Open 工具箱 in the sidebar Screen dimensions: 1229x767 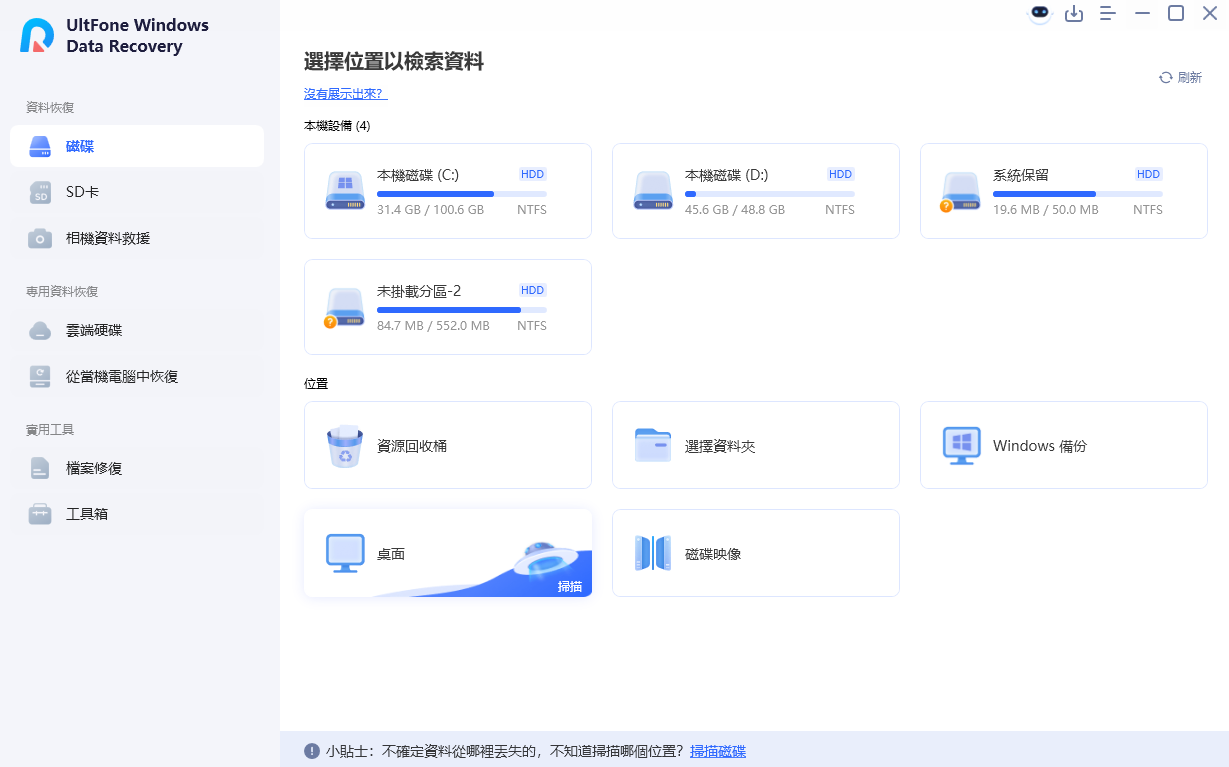coord(137,514)
